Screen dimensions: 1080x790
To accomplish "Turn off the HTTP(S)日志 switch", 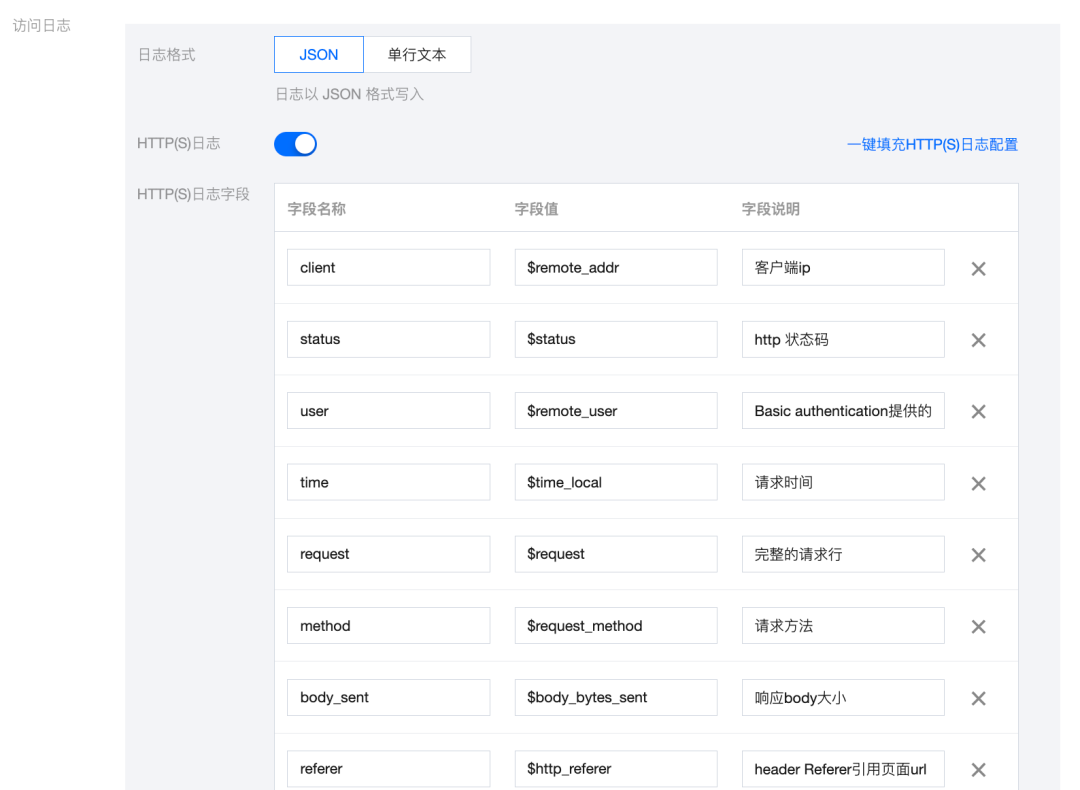I will pyautogui.click(x=295, y=144).
